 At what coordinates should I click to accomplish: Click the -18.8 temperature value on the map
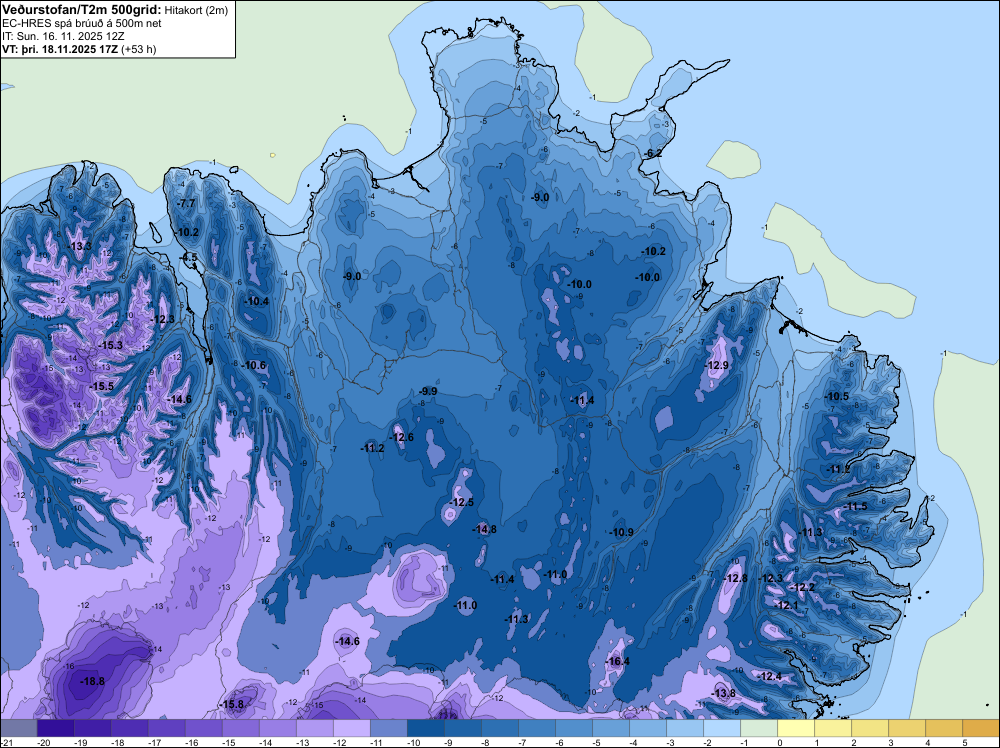pyautogui.click(x=92, y=681)
